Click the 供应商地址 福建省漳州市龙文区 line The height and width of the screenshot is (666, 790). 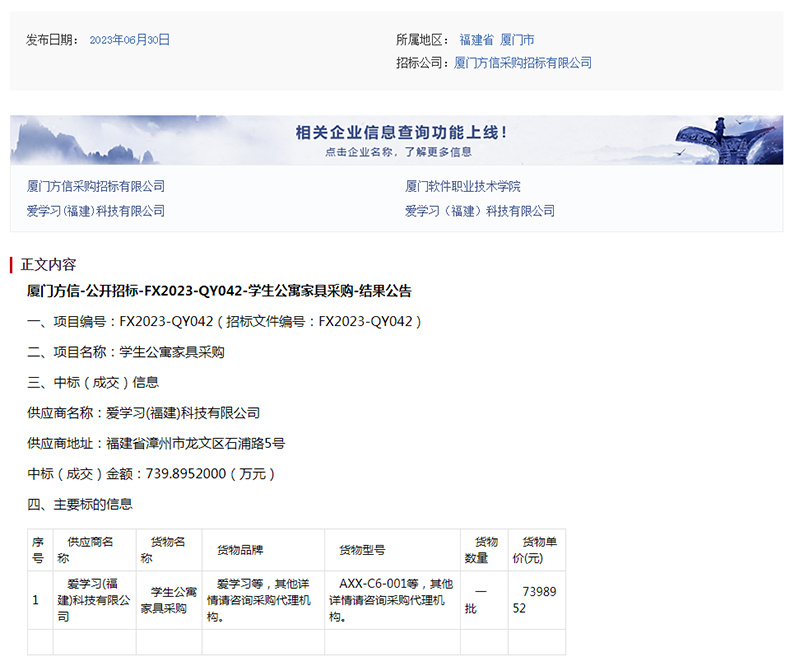pyautogui.click(x=156, y=443)
